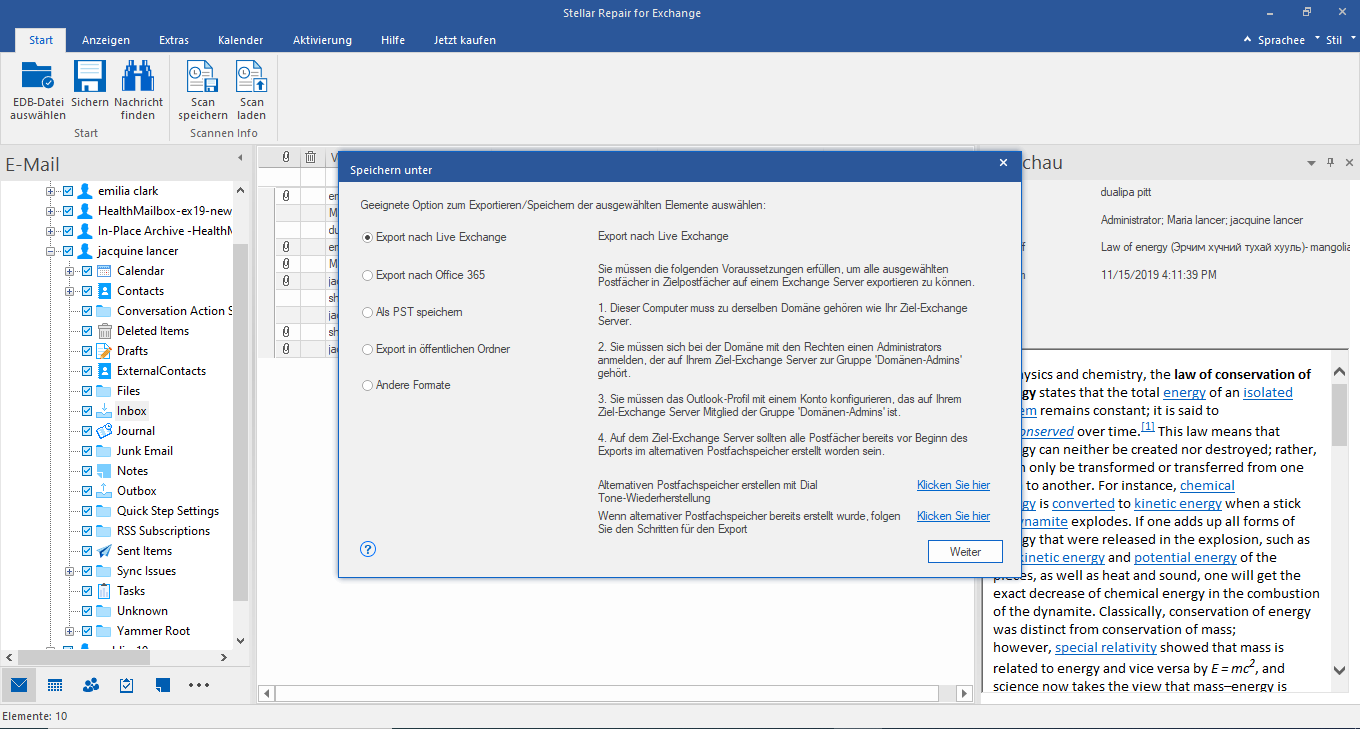Open contacts view icon in bottom bar
1360x729 pixels.
click(x=91, y=685)
